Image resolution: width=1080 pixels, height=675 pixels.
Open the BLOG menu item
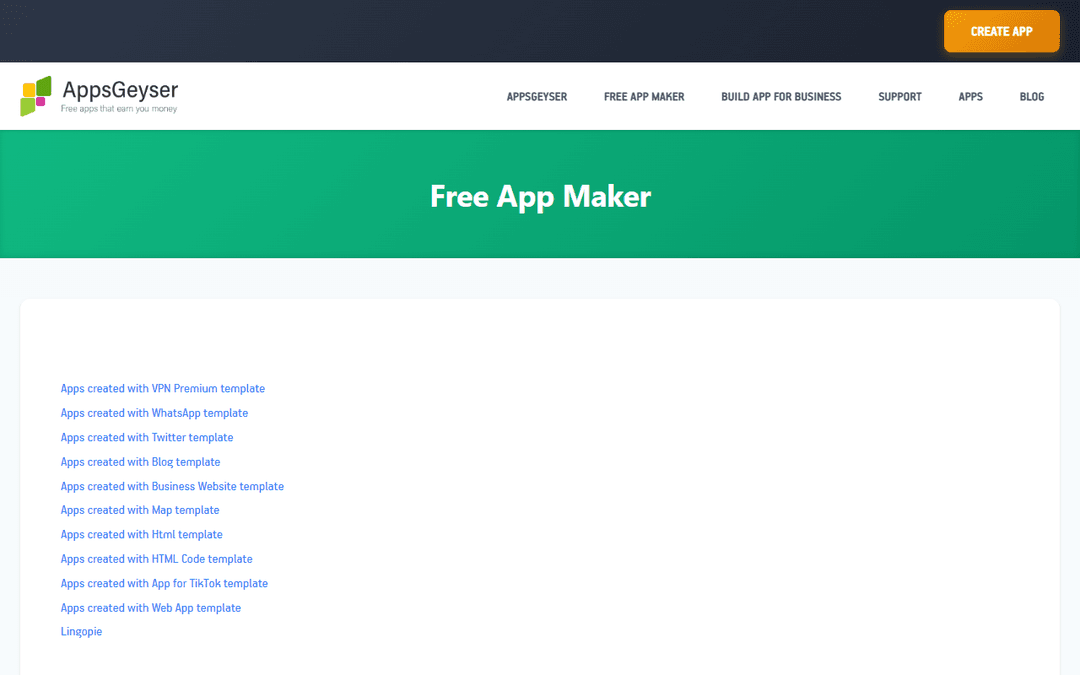click(x=1032, y=96)
